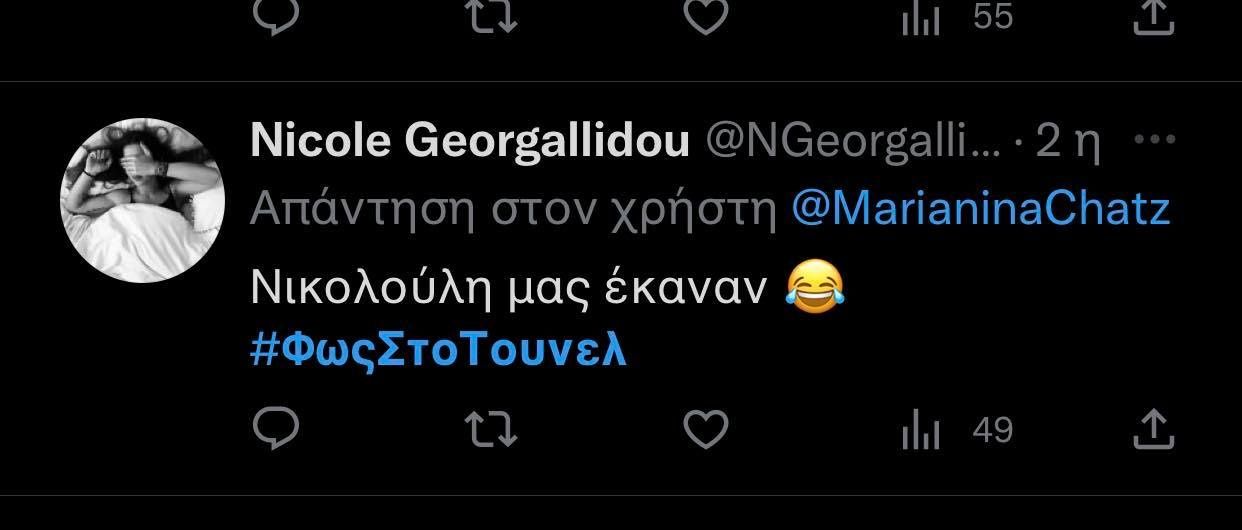This screenshot has width=1242, height=530.
Task: Open the tweet text "Νικολούλη μας έκαναν"
Action: 508,288
